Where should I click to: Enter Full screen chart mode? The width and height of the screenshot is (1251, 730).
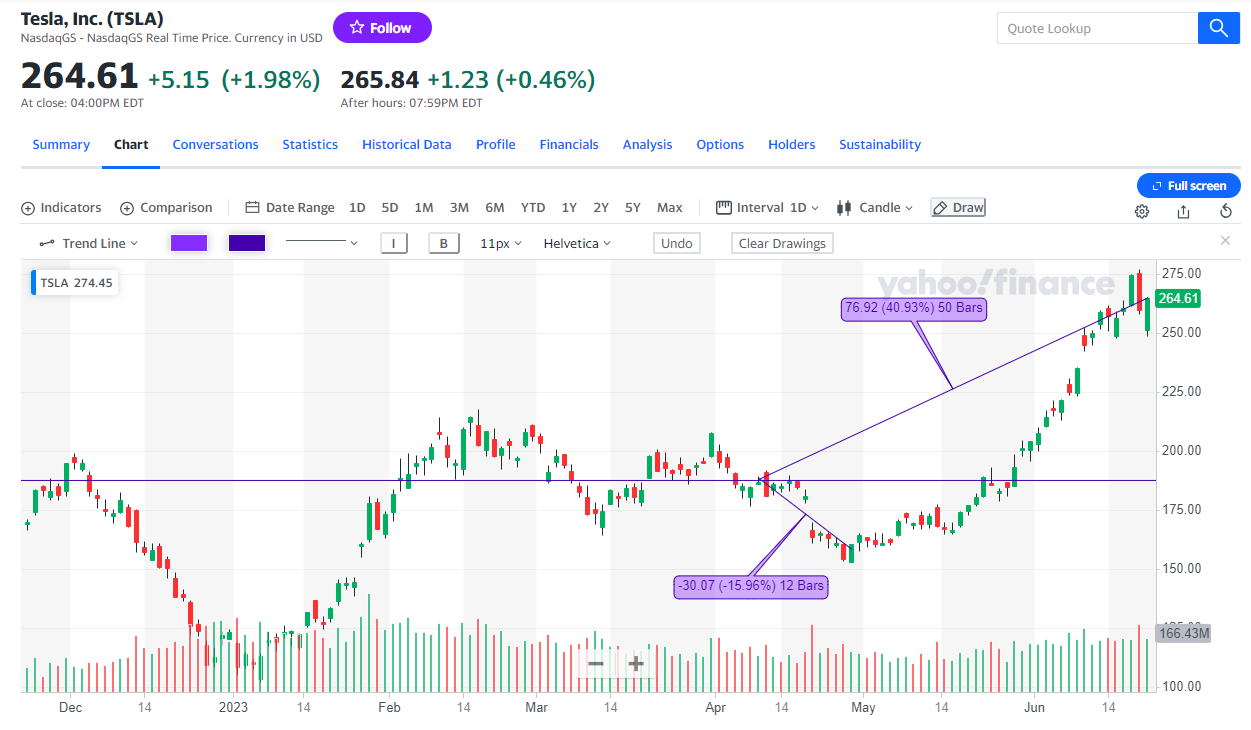click(x=1189, y=186)
